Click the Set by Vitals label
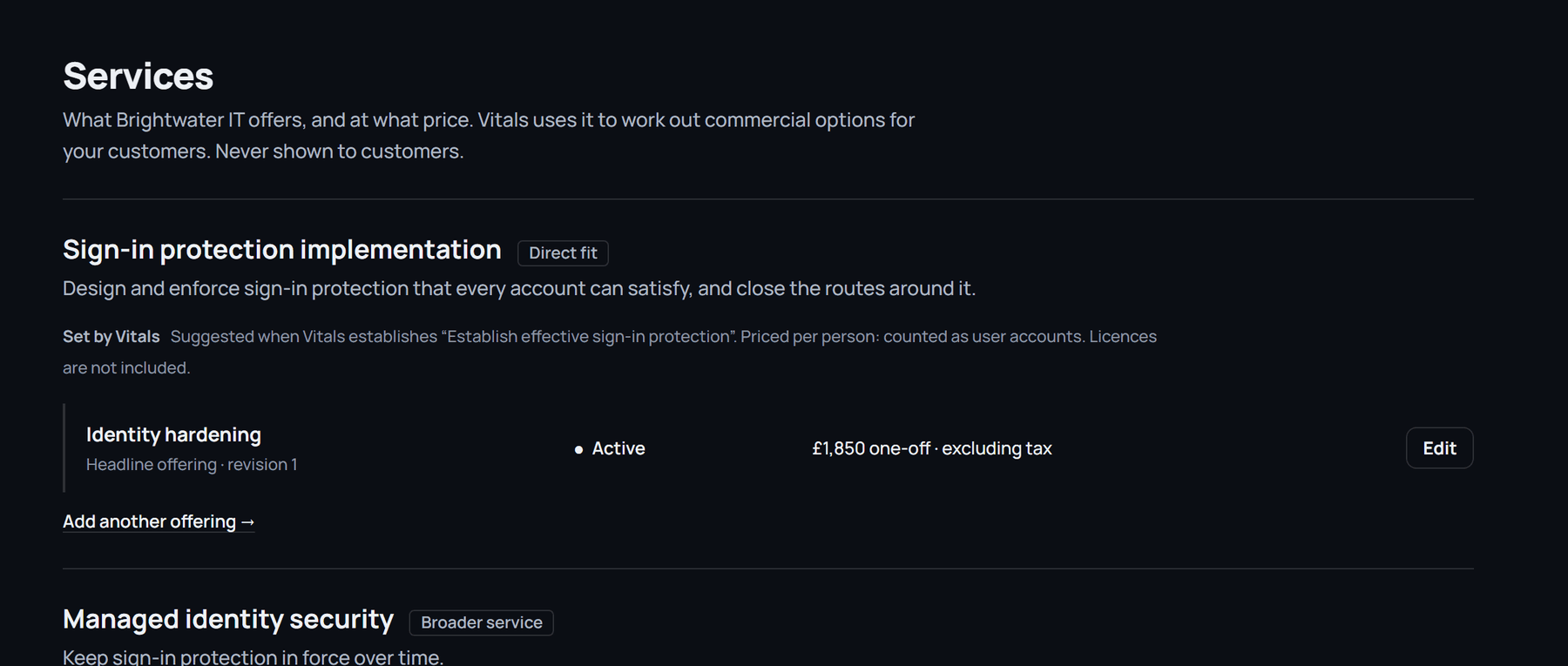The image size is (1568, 666). (x=112, y=337)
